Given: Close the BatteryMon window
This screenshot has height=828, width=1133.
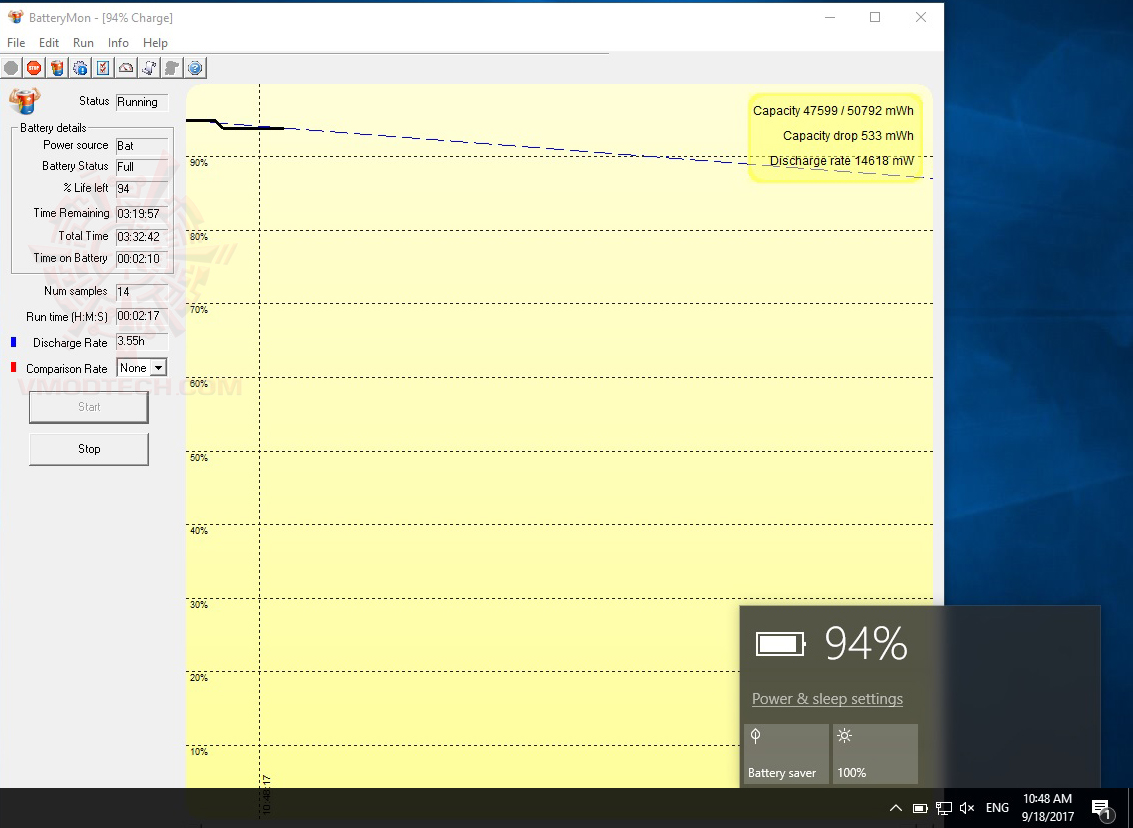Looking at the screenshot, I should coord(921,17).
